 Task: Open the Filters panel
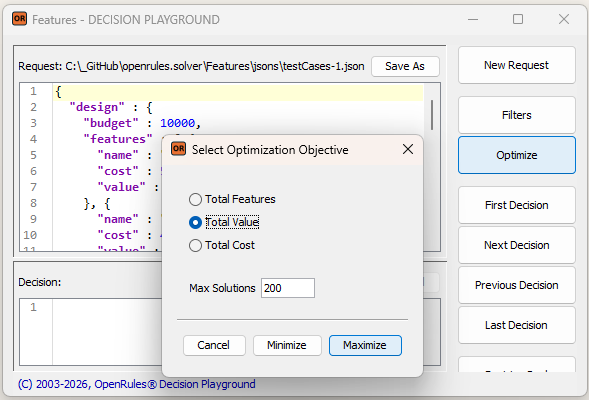click(517, 115)
